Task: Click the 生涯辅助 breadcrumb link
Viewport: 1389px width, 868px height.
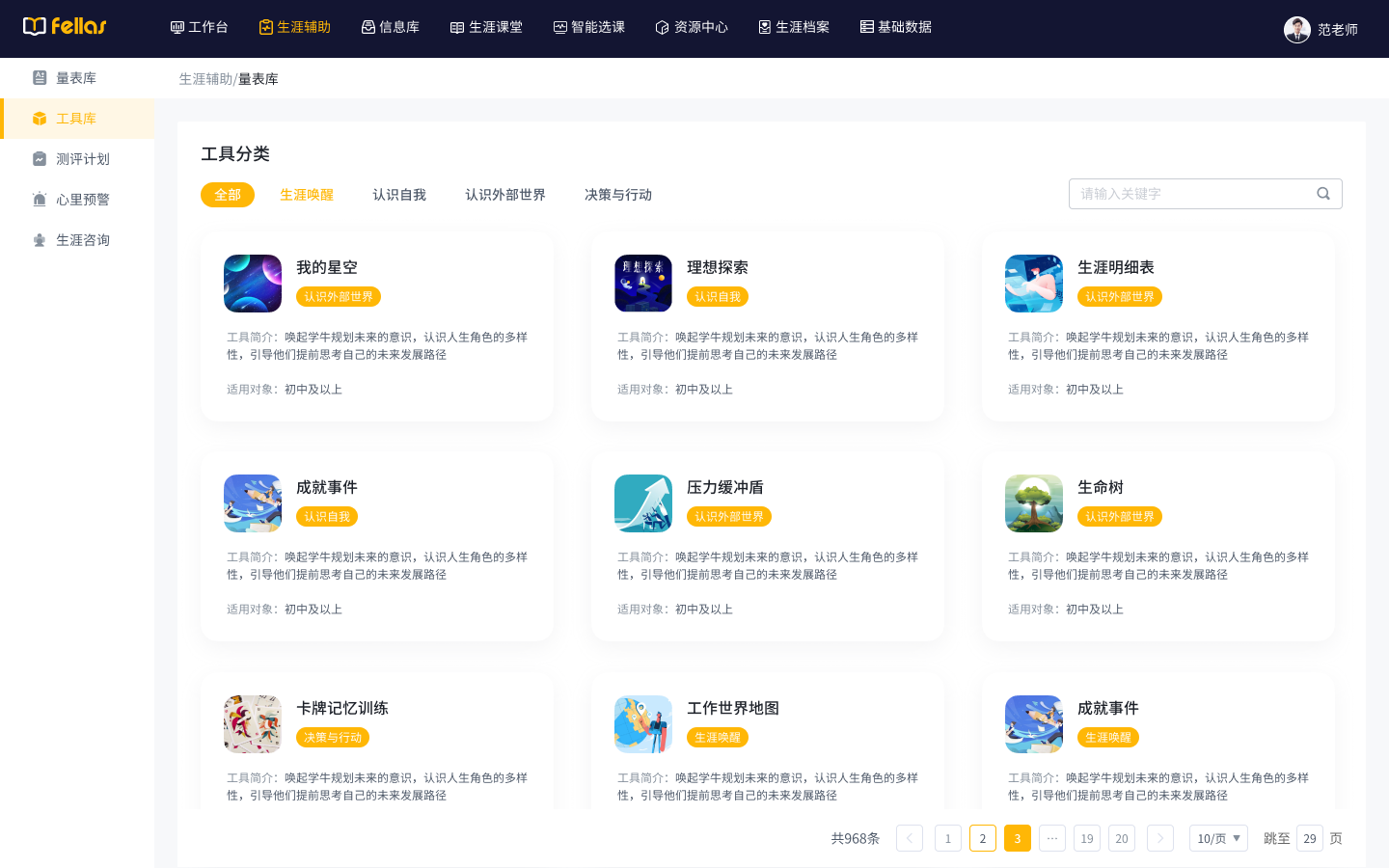Action: pos(204,78)
